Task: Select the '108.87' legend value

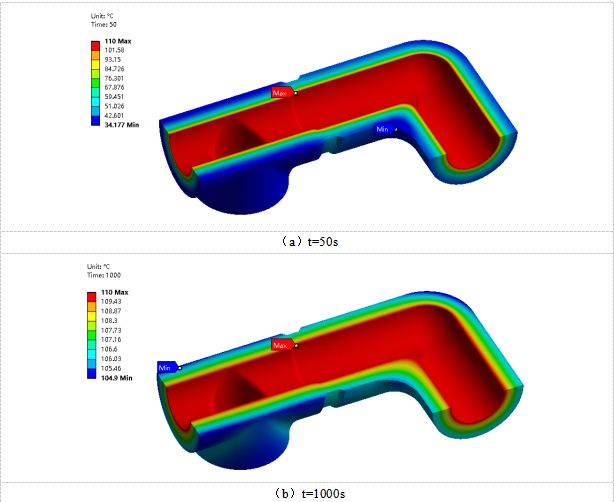Action: click(x=111, y=311)
